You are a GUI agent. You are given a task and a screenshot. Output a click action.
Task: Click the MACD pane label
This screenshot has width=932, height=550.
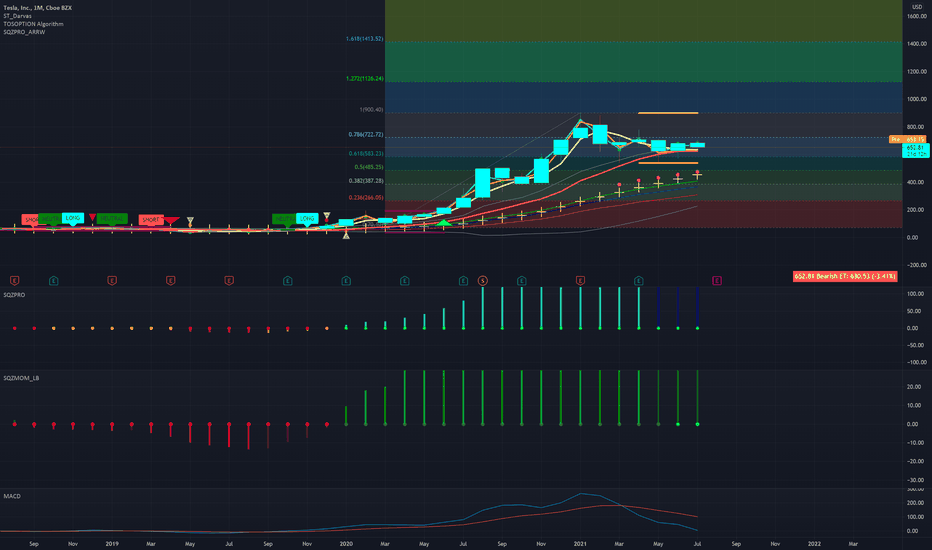coord(12,496)
